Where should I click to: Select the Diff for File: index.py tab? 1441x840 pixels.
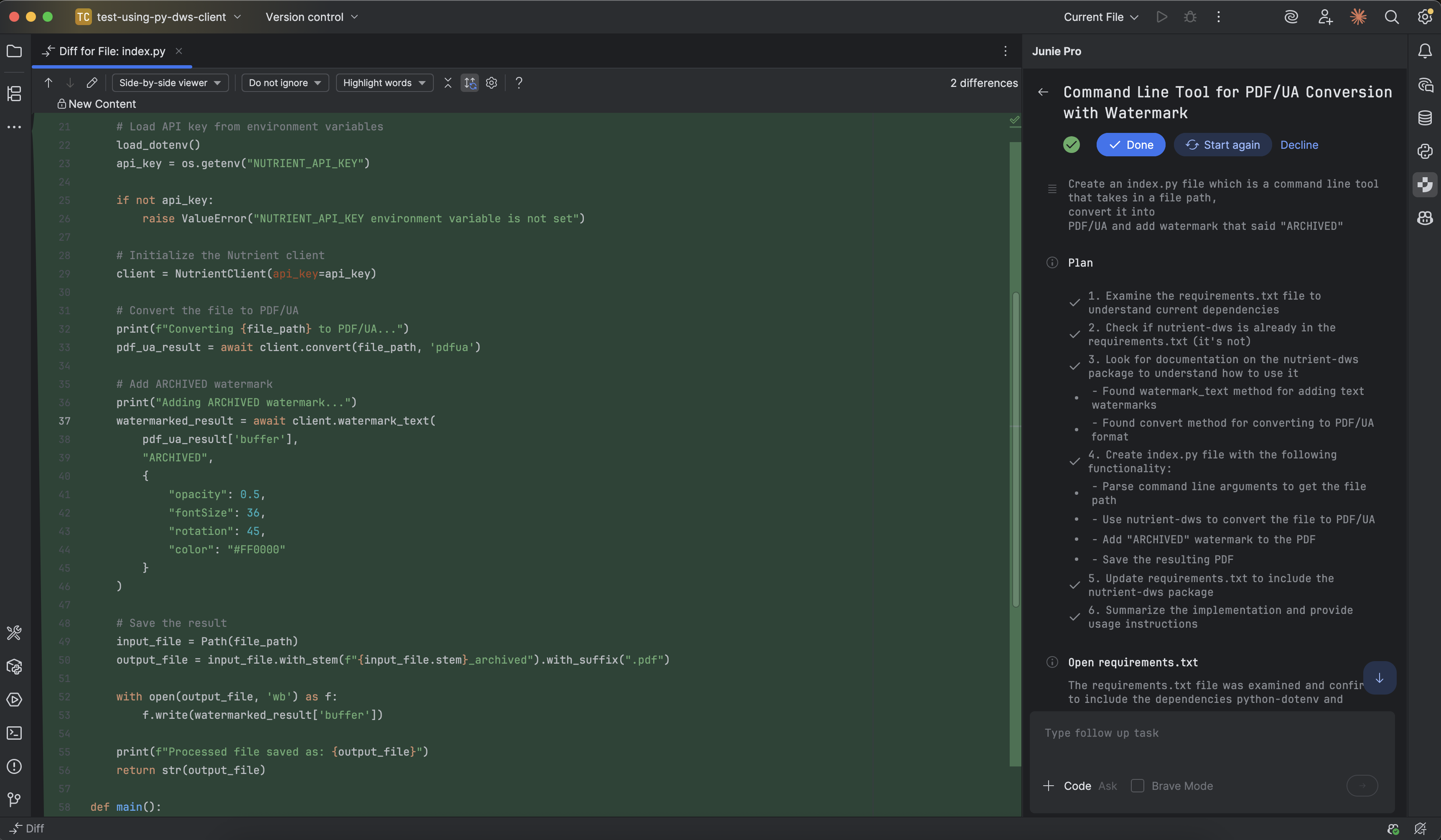[112, 51]
